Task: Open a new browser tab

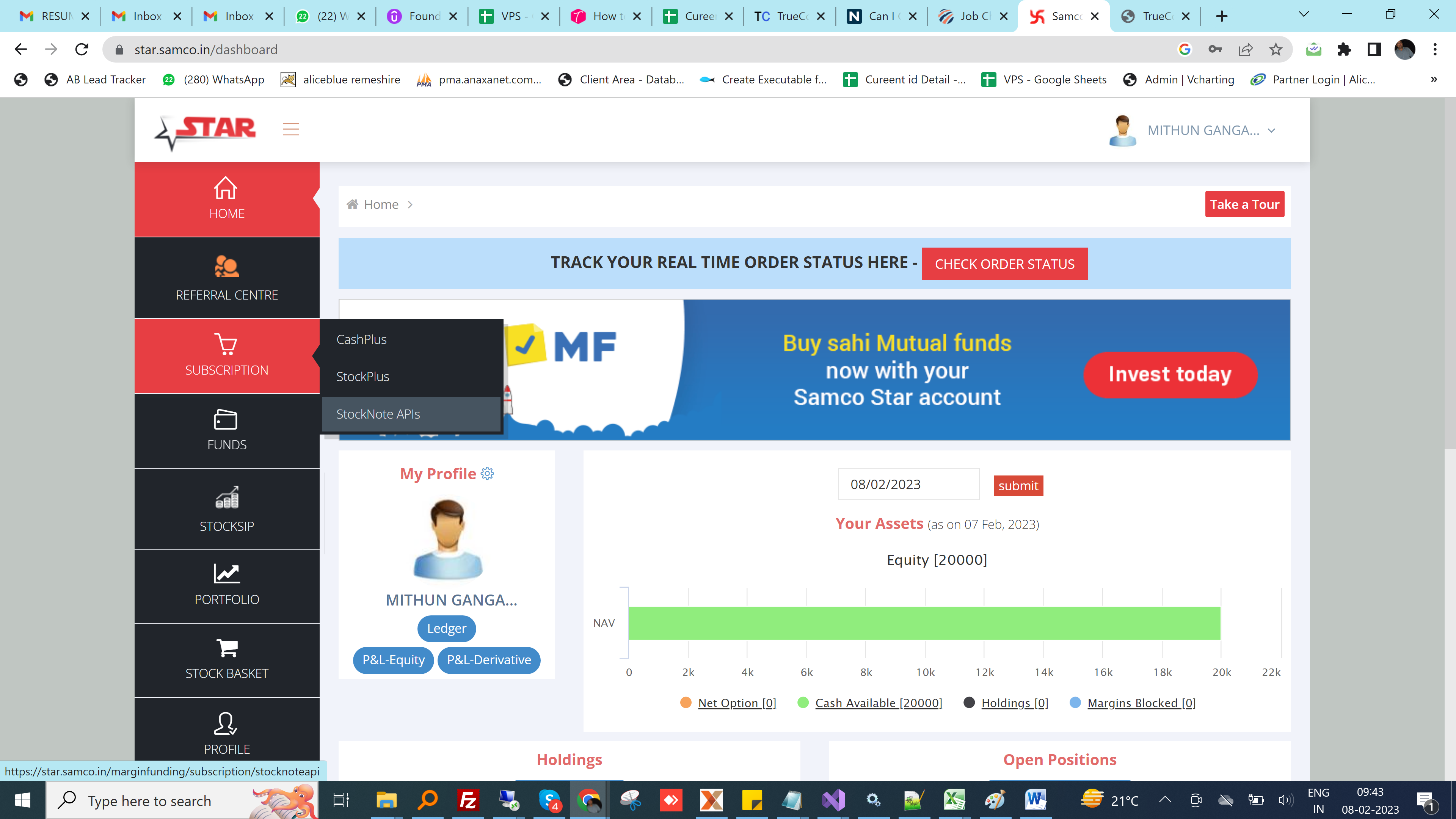Action: 1221,16
